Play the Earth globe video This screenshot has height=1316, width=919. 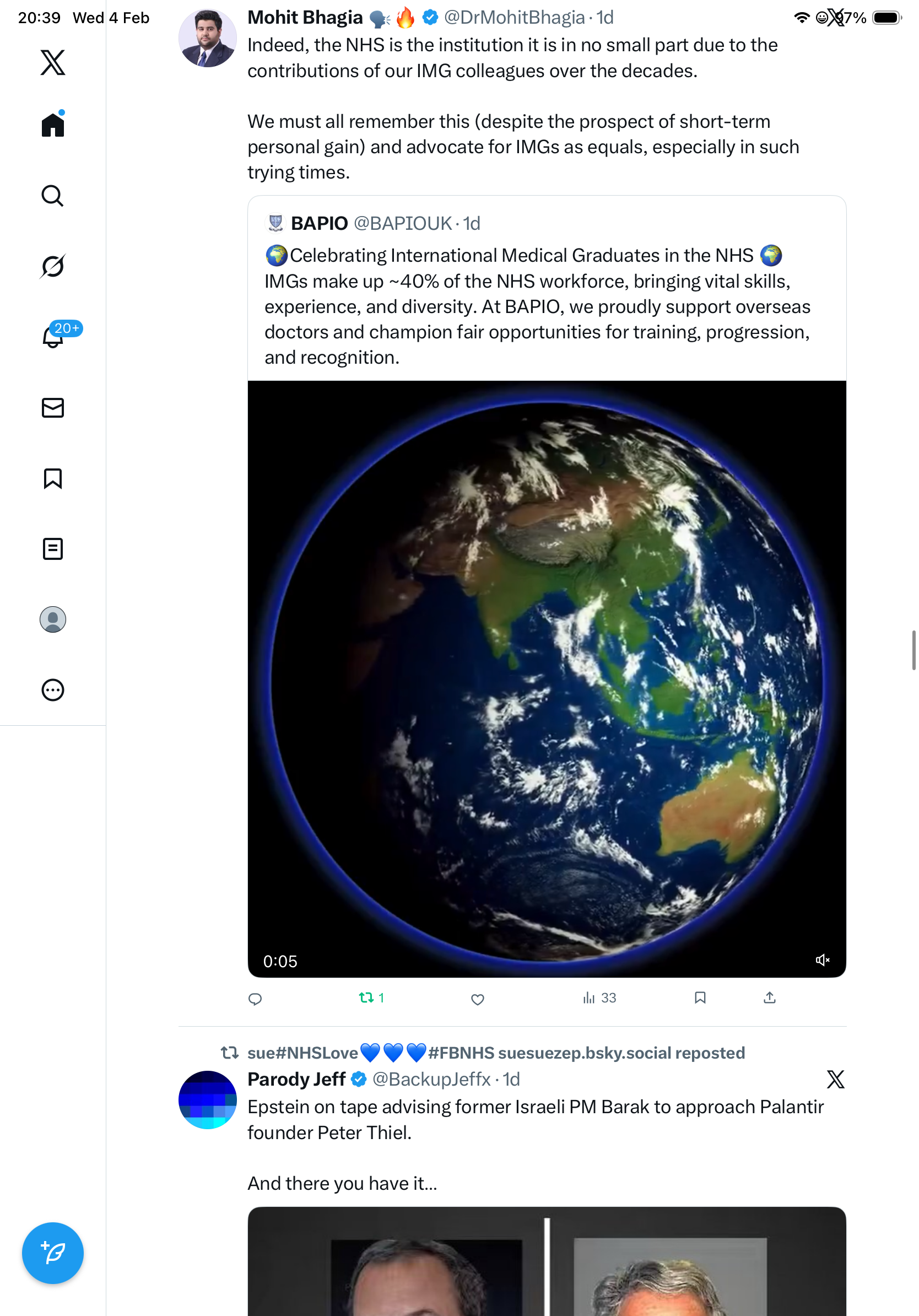coord(547,678)
